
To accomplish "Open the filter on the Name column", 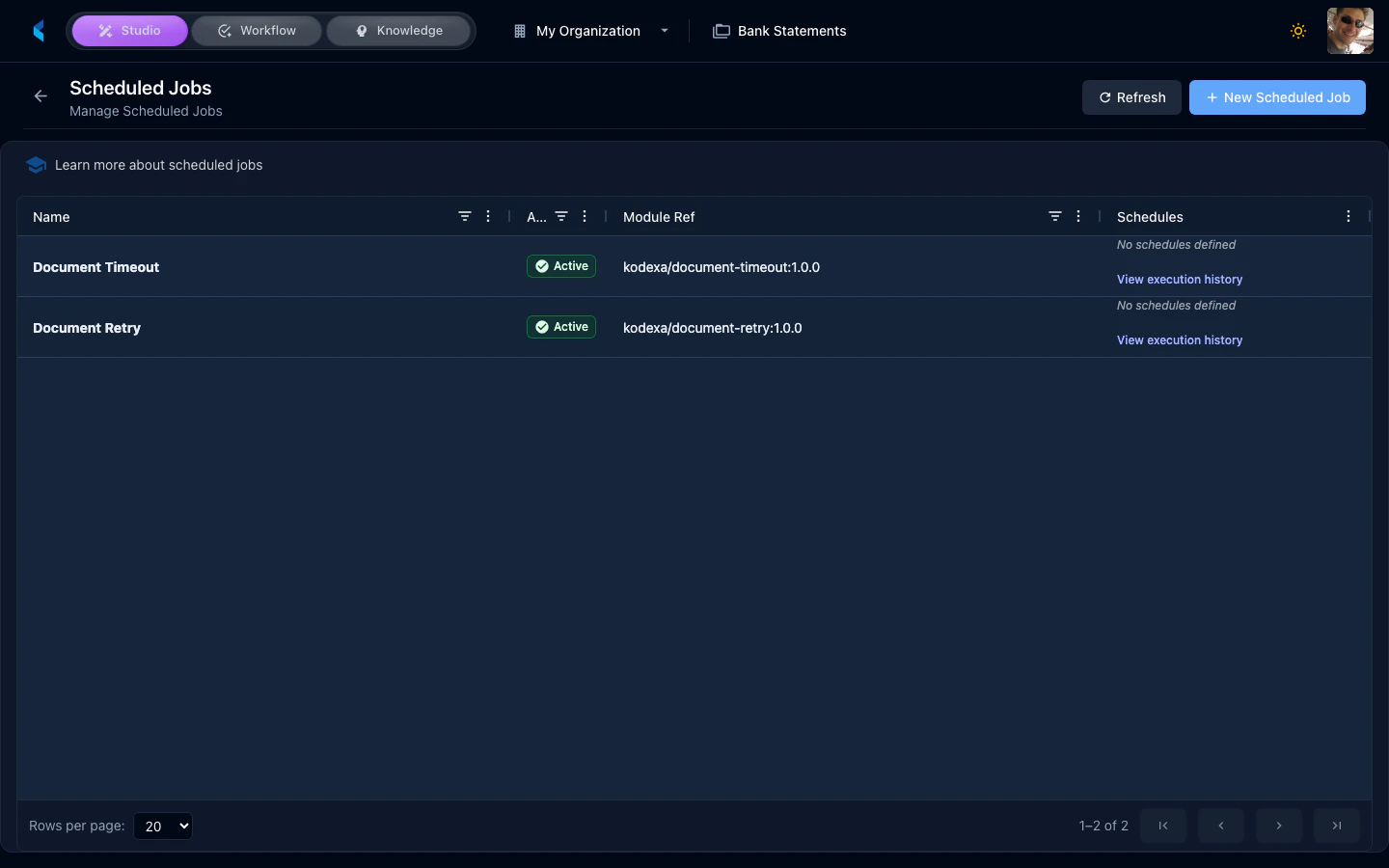I will [466, 216].
